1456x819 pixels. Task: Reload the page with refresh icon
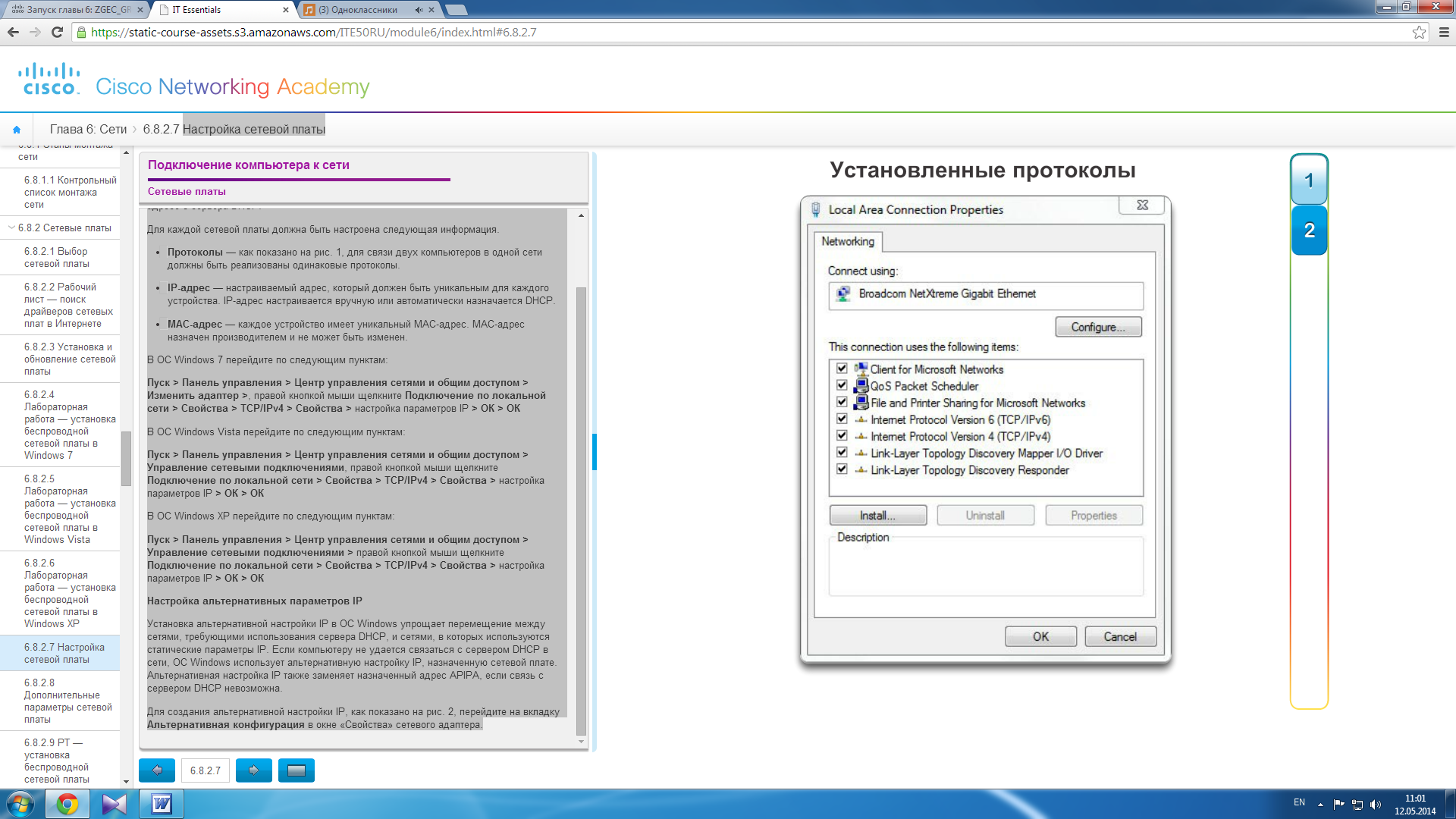click(57, 33)
